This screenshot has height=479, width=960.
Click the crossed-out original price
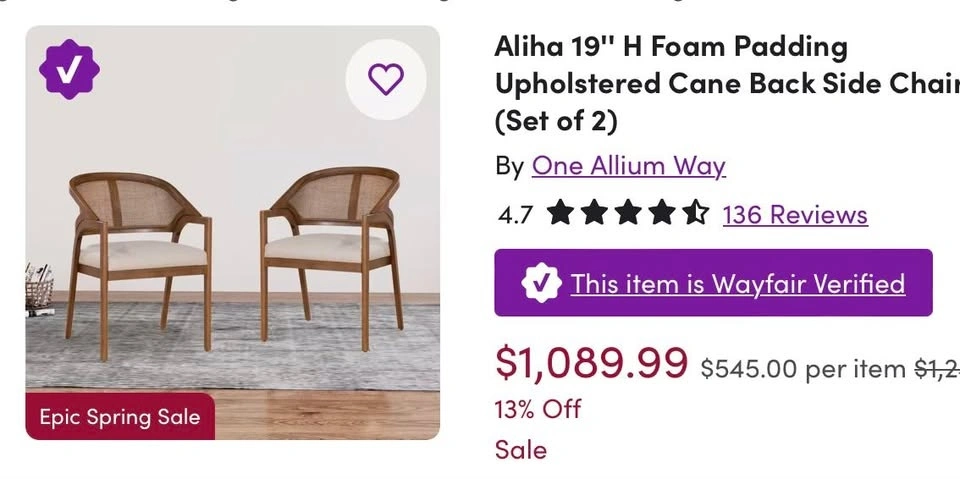pos(937,369)
